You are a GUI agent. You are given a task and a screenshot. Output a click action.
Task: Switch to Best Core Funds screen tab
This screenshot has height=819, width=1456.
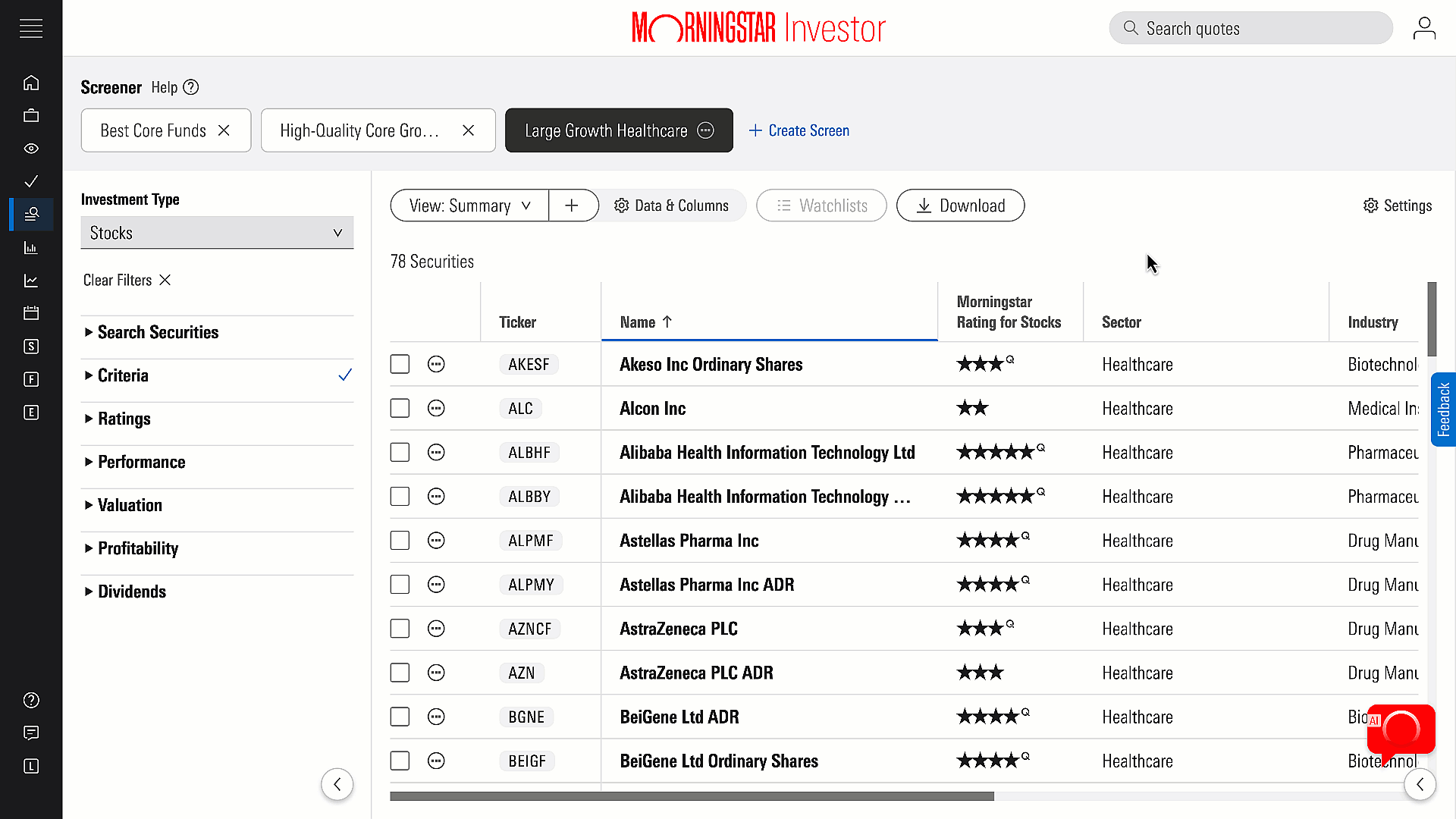[x=153, y=130]
